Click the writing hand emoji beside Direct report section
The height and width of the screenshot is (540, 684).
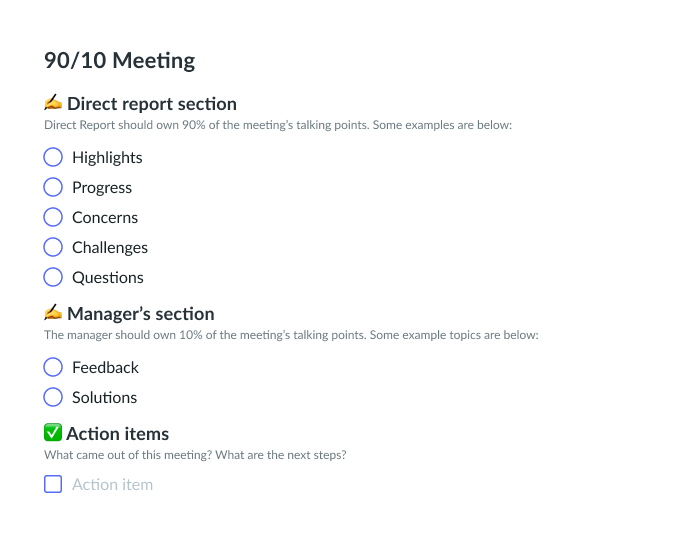point(53,103)
